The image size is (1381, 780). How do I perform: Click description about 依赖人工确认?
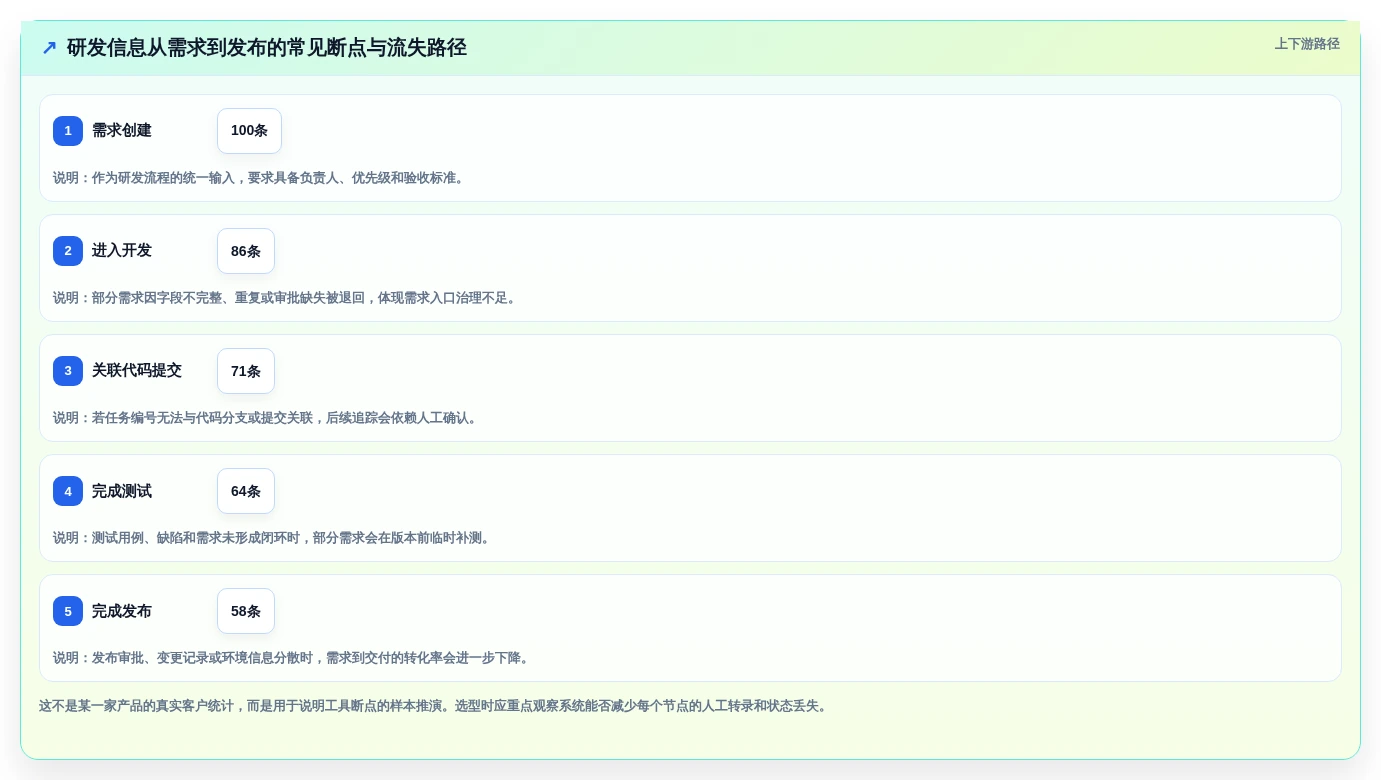tap(267, 418)
